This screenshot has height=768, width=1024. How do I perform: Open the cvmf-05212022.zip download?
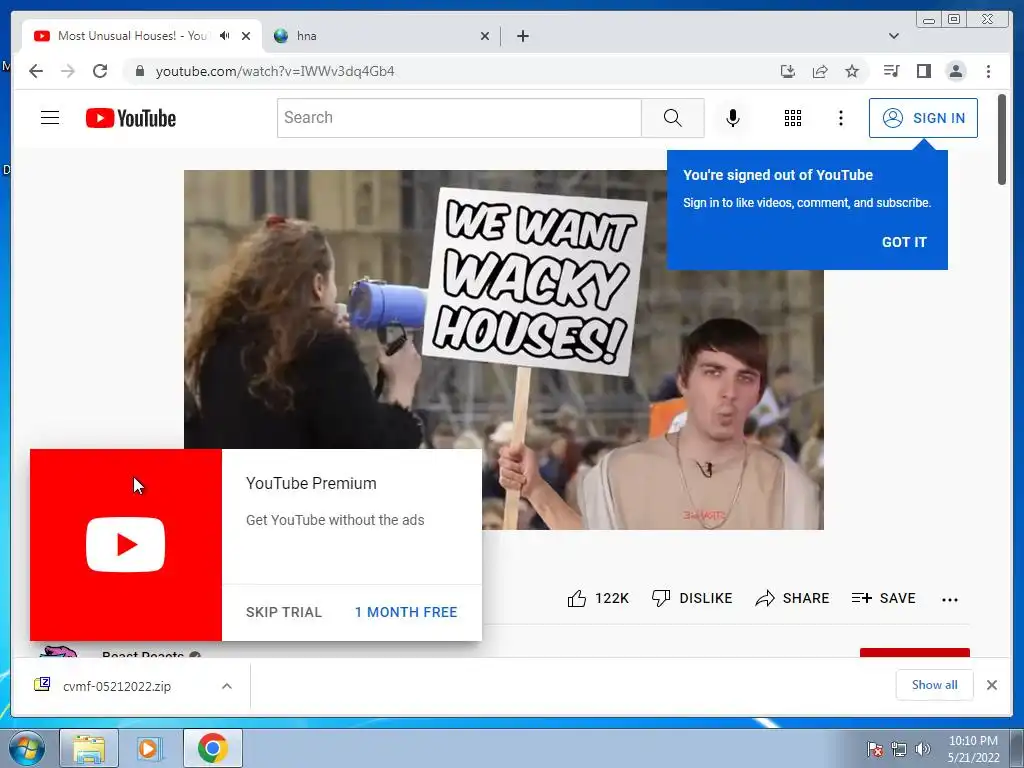click(116, 686)
